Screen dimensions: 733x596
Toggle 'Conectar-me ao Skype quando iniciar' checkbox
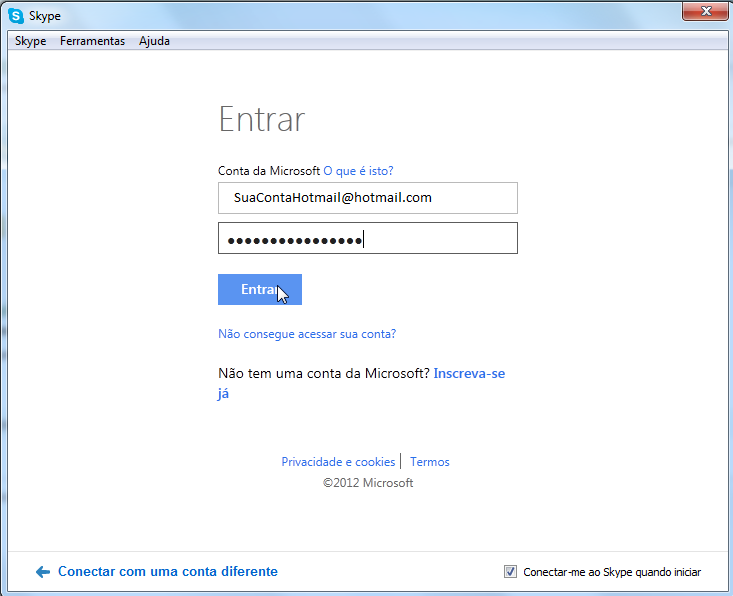click(510, 572)
